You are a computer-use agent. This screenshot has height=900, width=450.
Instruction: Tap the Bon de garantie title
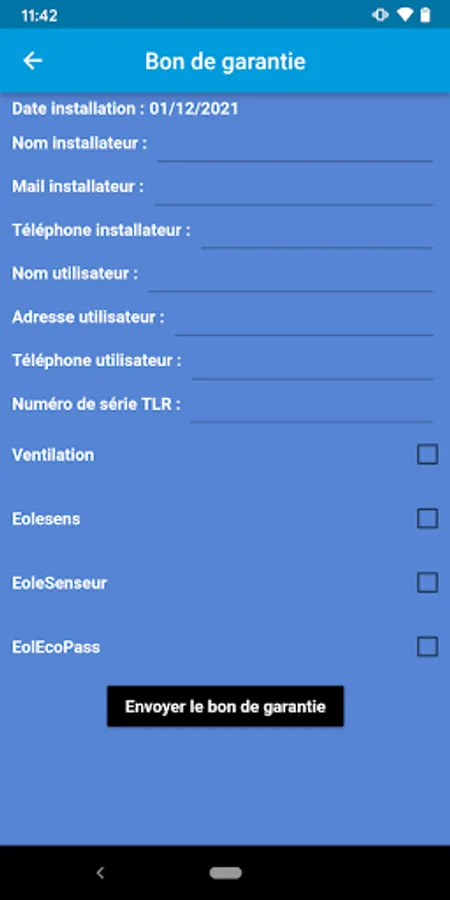coord(225,61)
